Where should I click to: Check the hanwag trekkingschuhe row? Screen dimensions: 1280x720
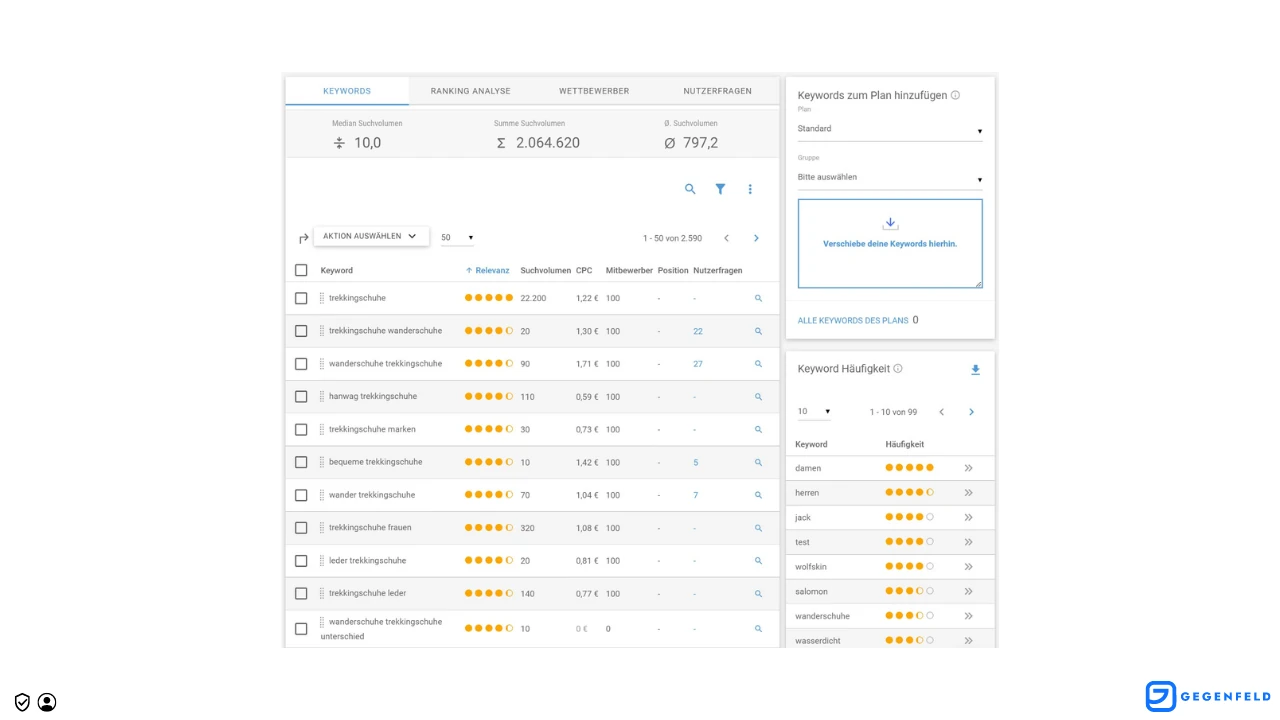click(301, 397)
